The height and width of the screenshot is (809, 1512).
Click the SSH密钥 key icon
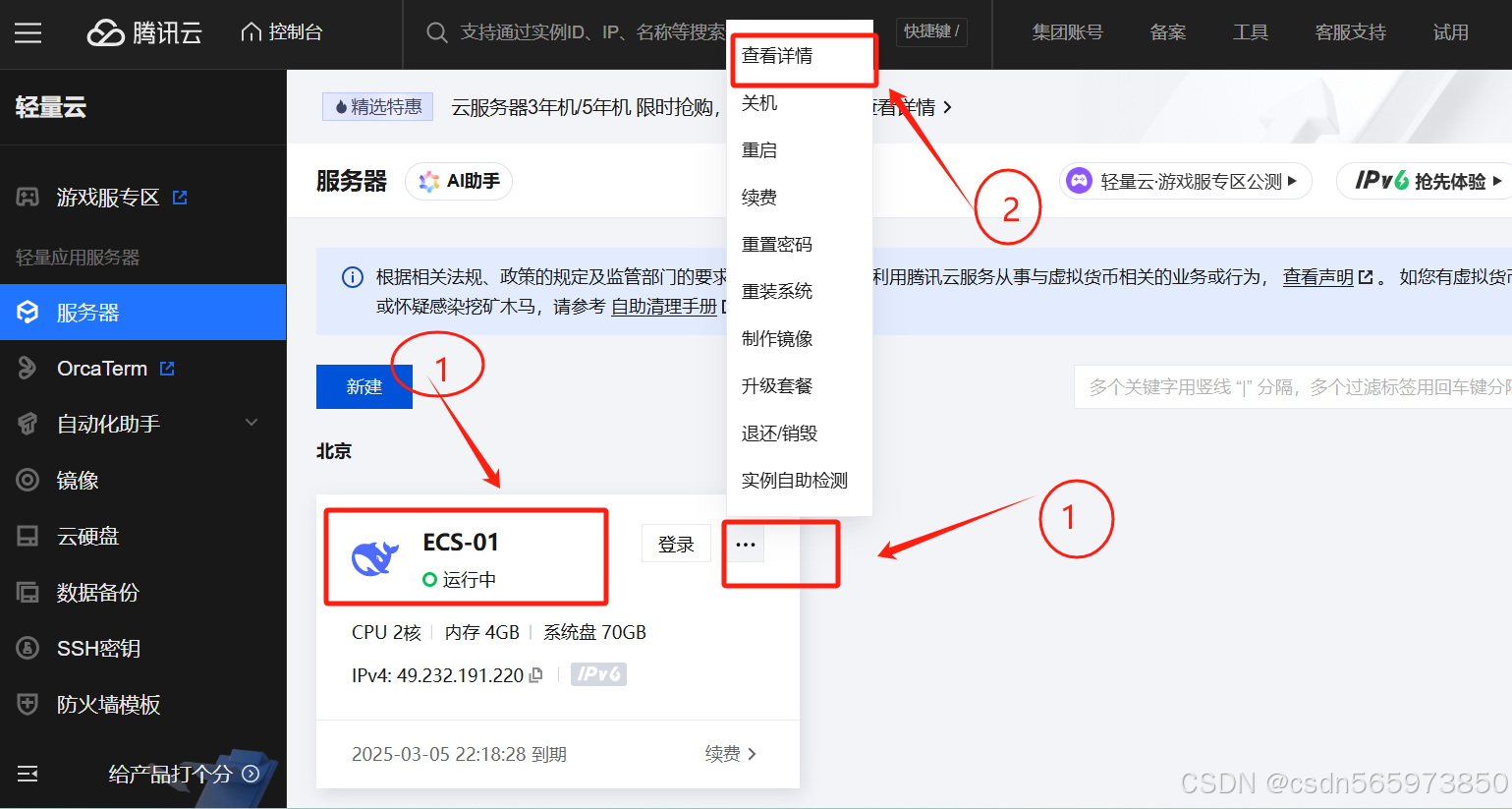28,649
